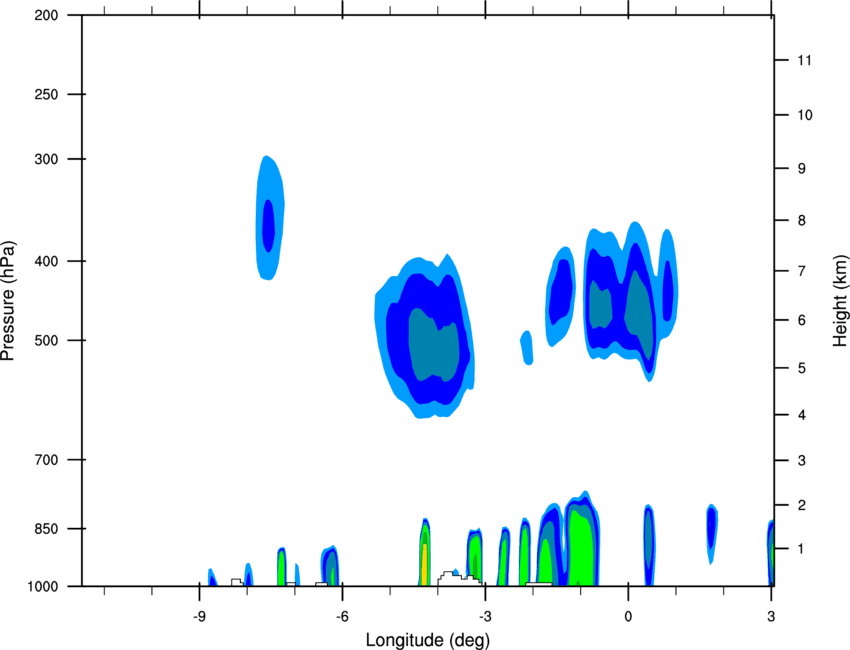Click the yellow-orange column near the surface
The height and width of the screenshot is (650, 850).
[x=424, y=564]
